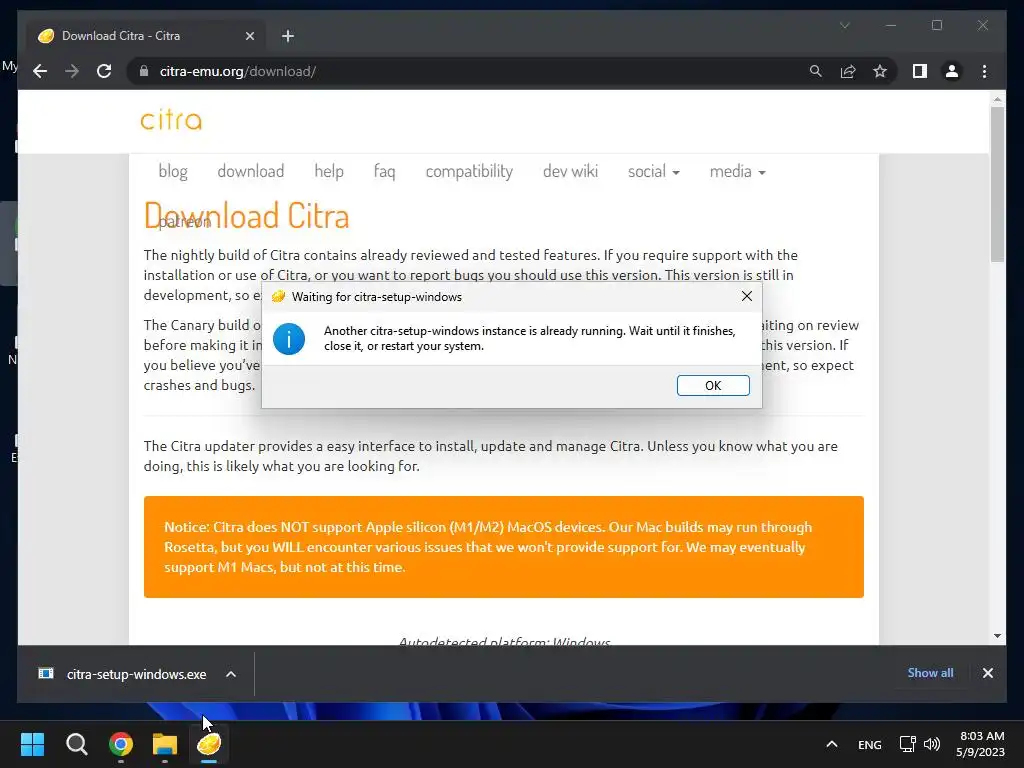Click the blue info icon in dialog
The height and width of the screenshot is (768, 1024).
click(x=289, y=339)
